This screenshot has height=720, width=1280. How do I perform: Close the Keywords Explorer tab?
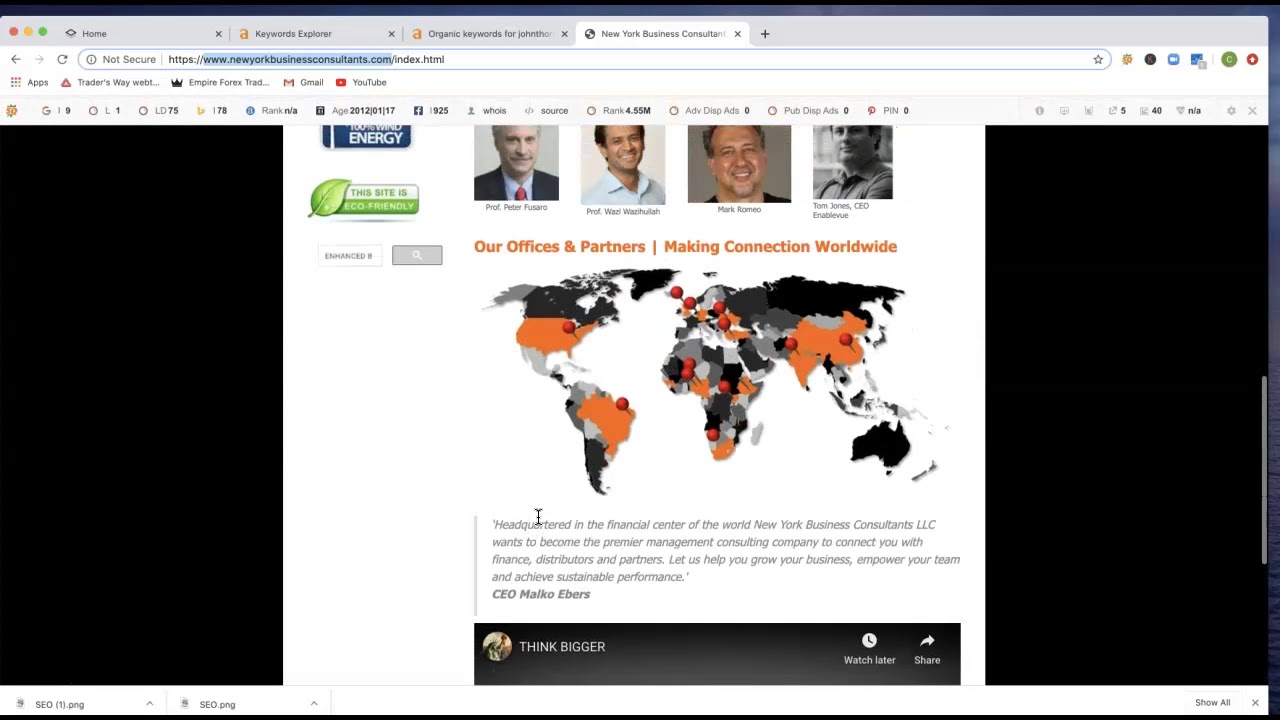391,33
